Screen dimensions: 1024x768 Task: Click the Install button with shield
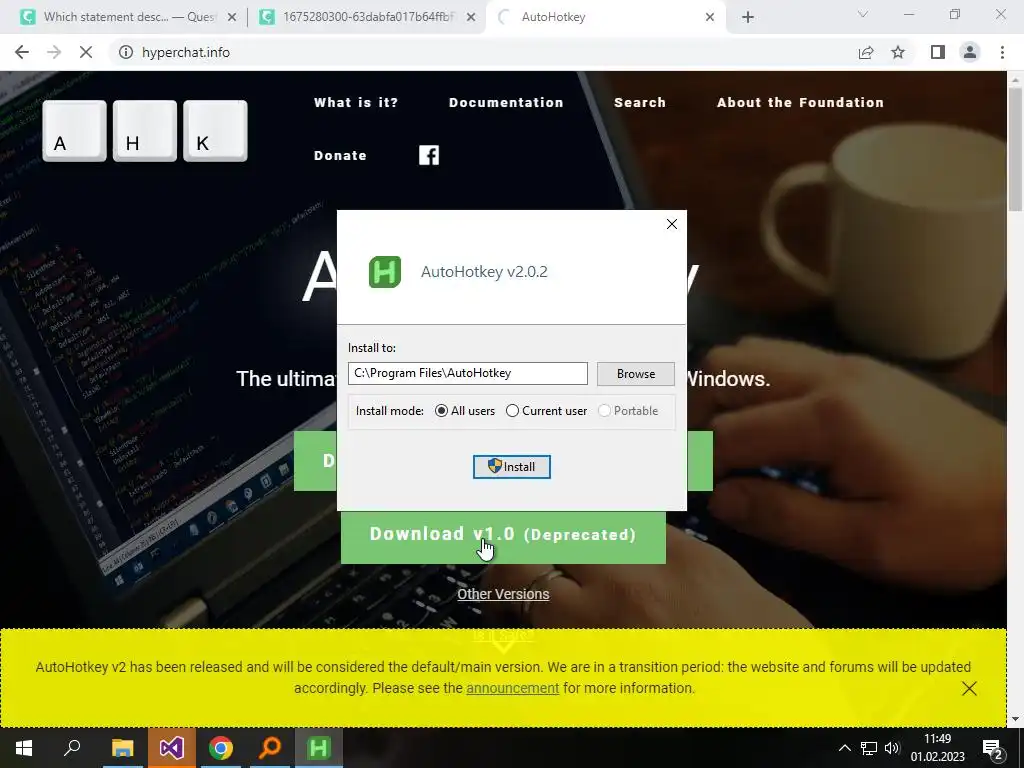(512, 467)
